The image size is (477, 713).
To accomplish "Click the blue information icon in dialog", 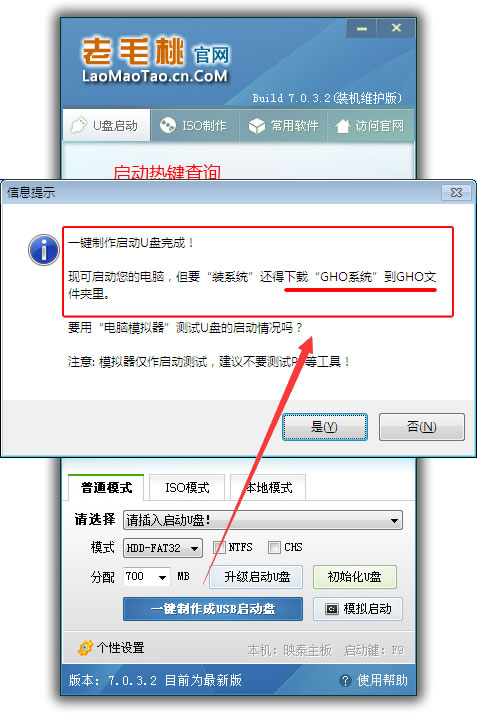I will (44, 250).
